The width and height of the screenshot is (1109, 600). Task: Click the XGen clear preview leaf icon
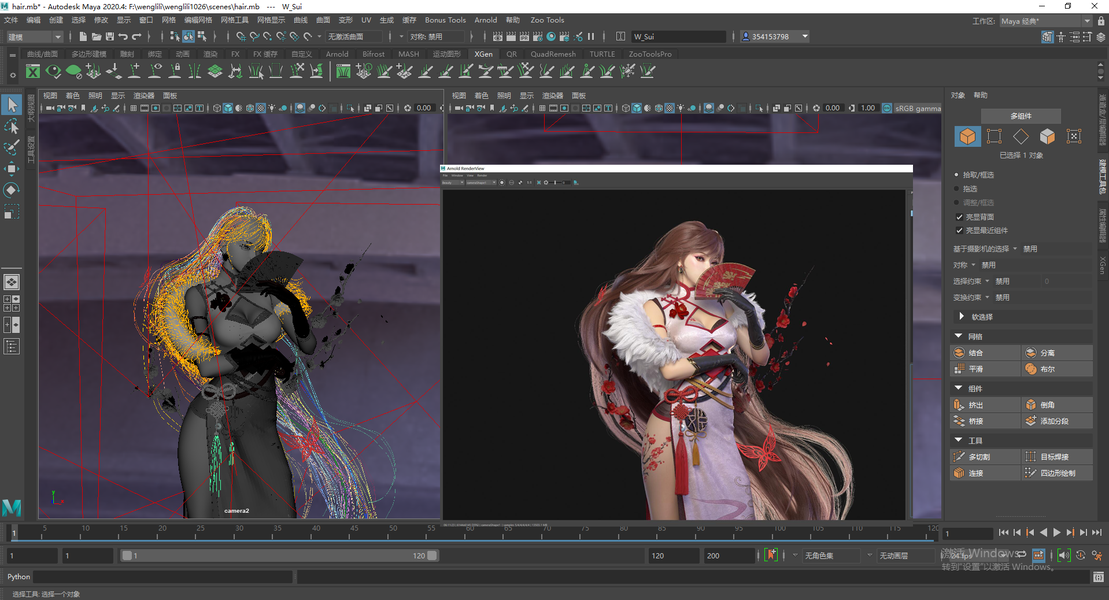tap(73, 71)
